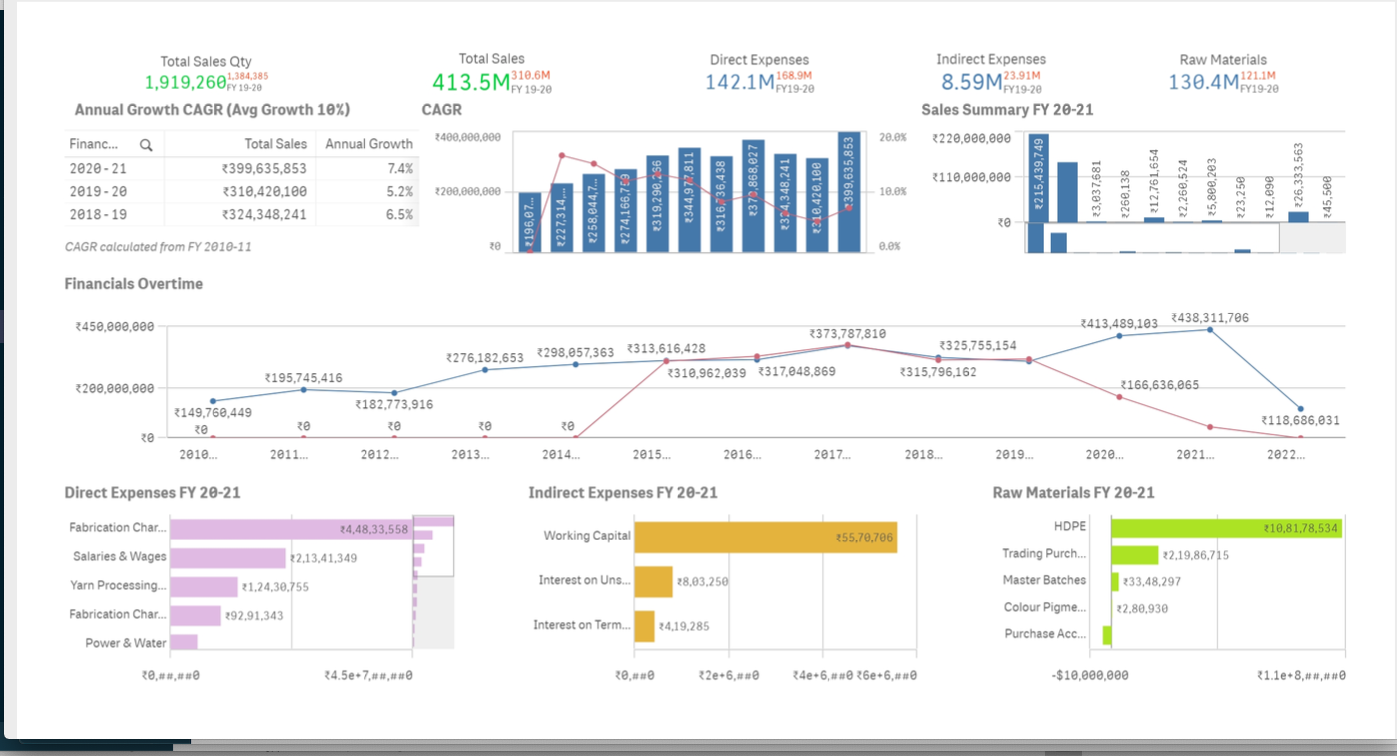Select the Power & Water bar
Image resolution: width=1397 pixels, height=756 pixels.
point(184,642)
